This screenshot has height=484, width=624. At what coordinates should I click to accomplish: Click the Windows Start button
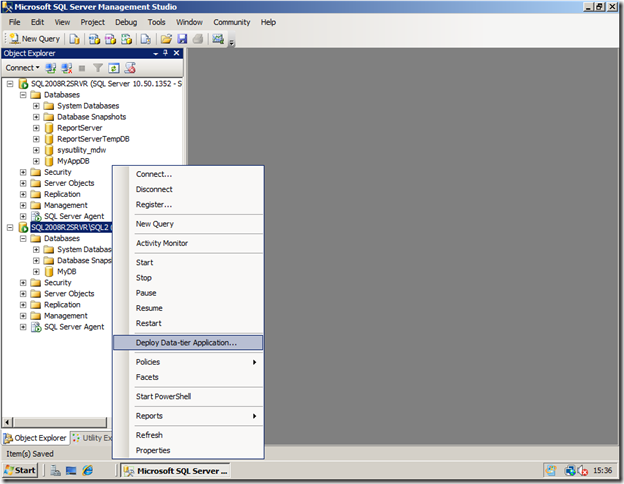tap(20, 470)
